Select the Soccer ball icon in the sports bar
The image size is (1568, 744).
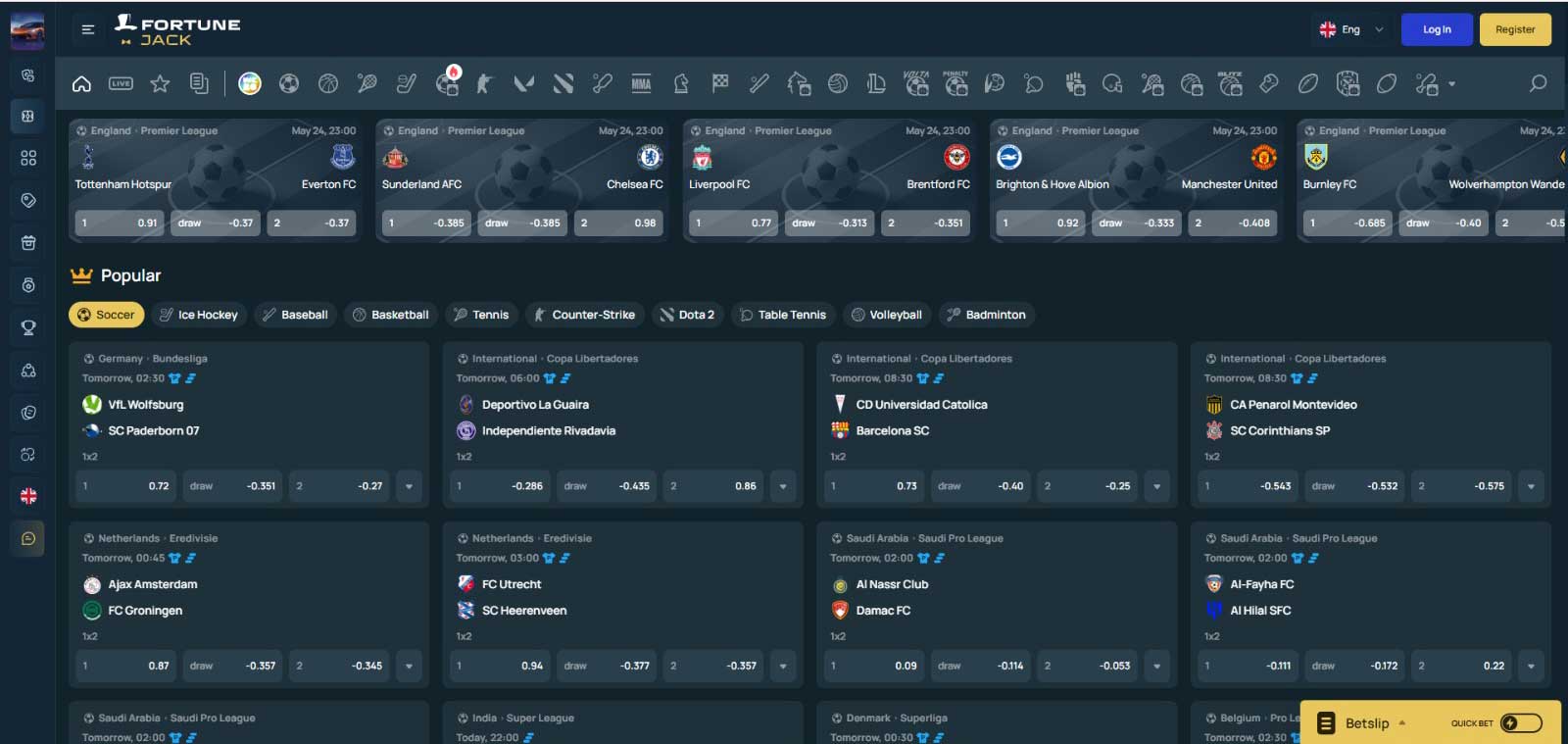pos(289,84)
